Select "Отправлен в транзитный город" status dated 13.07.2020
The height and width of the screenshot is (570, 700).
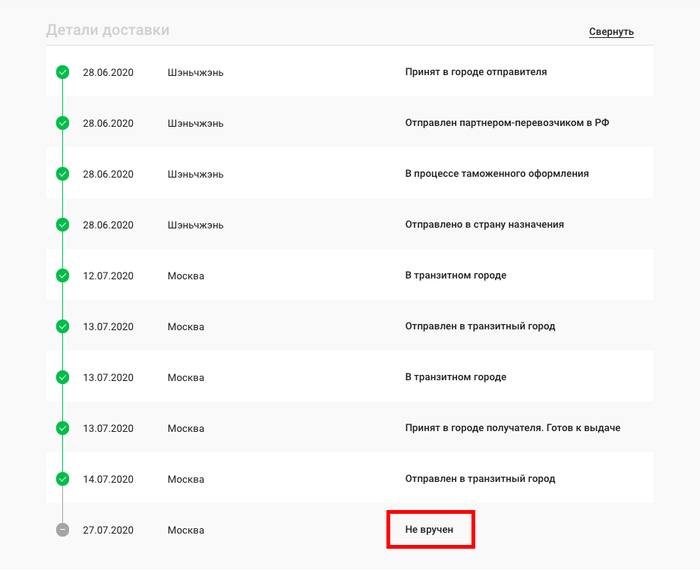(x=480, y=326)
